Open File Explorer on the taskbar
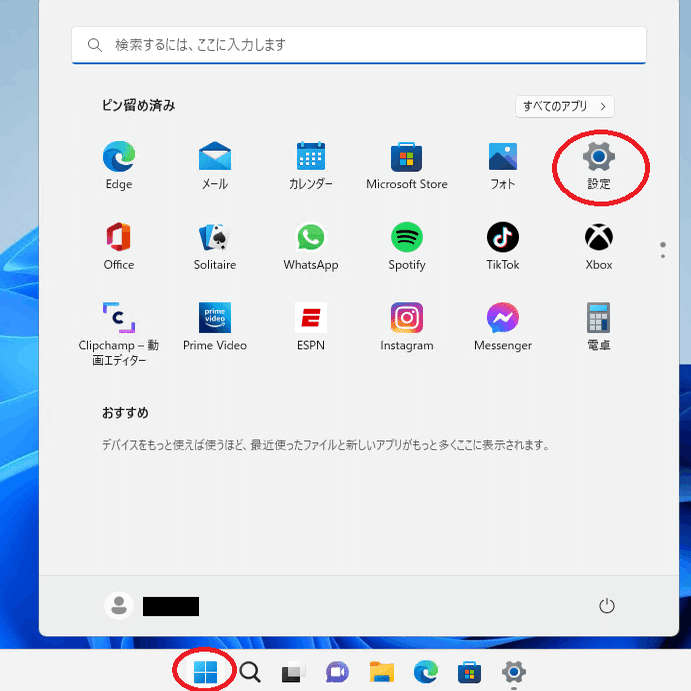 click(381, 672)
